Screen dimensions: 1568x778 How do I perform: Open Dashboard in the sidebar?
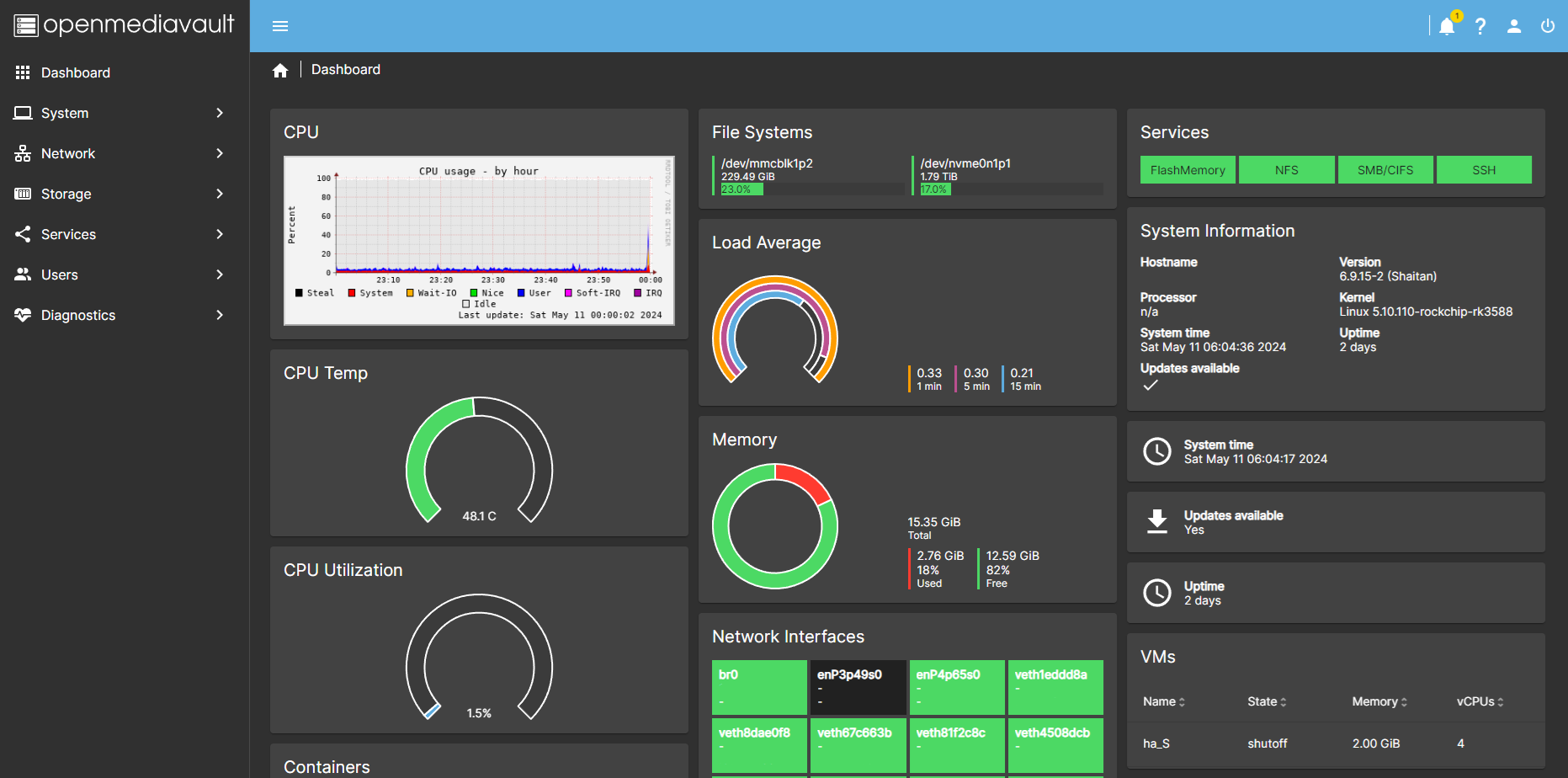click(75, 72)
